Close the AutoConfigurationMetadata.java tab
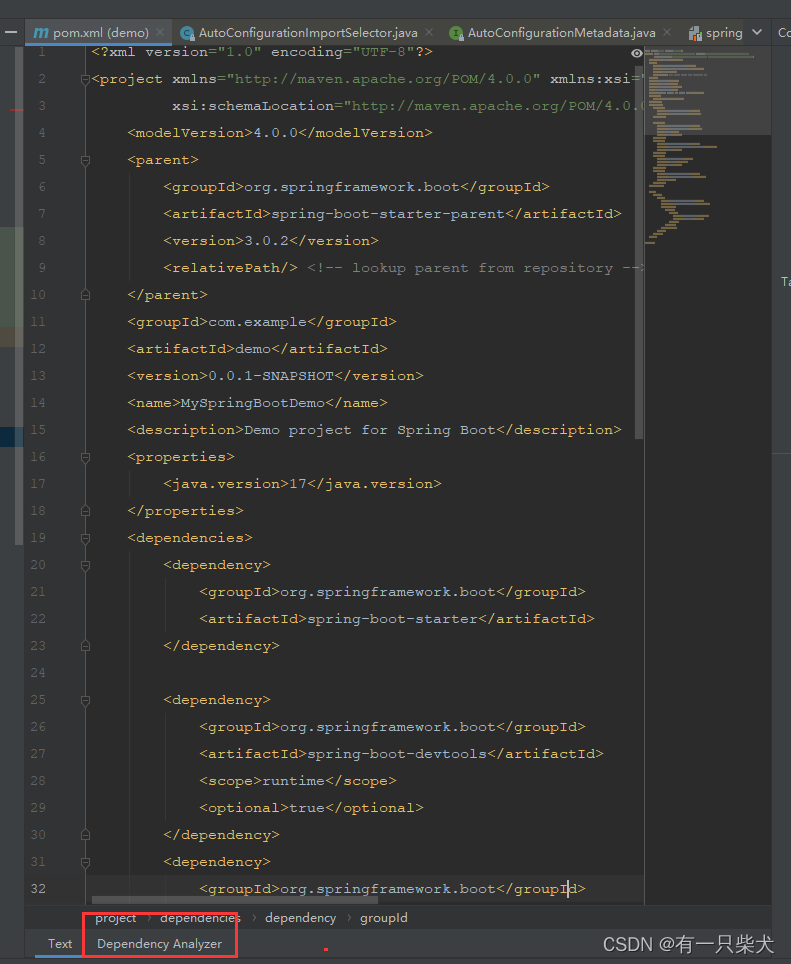 pyautogui.click(x=667, y=32)
